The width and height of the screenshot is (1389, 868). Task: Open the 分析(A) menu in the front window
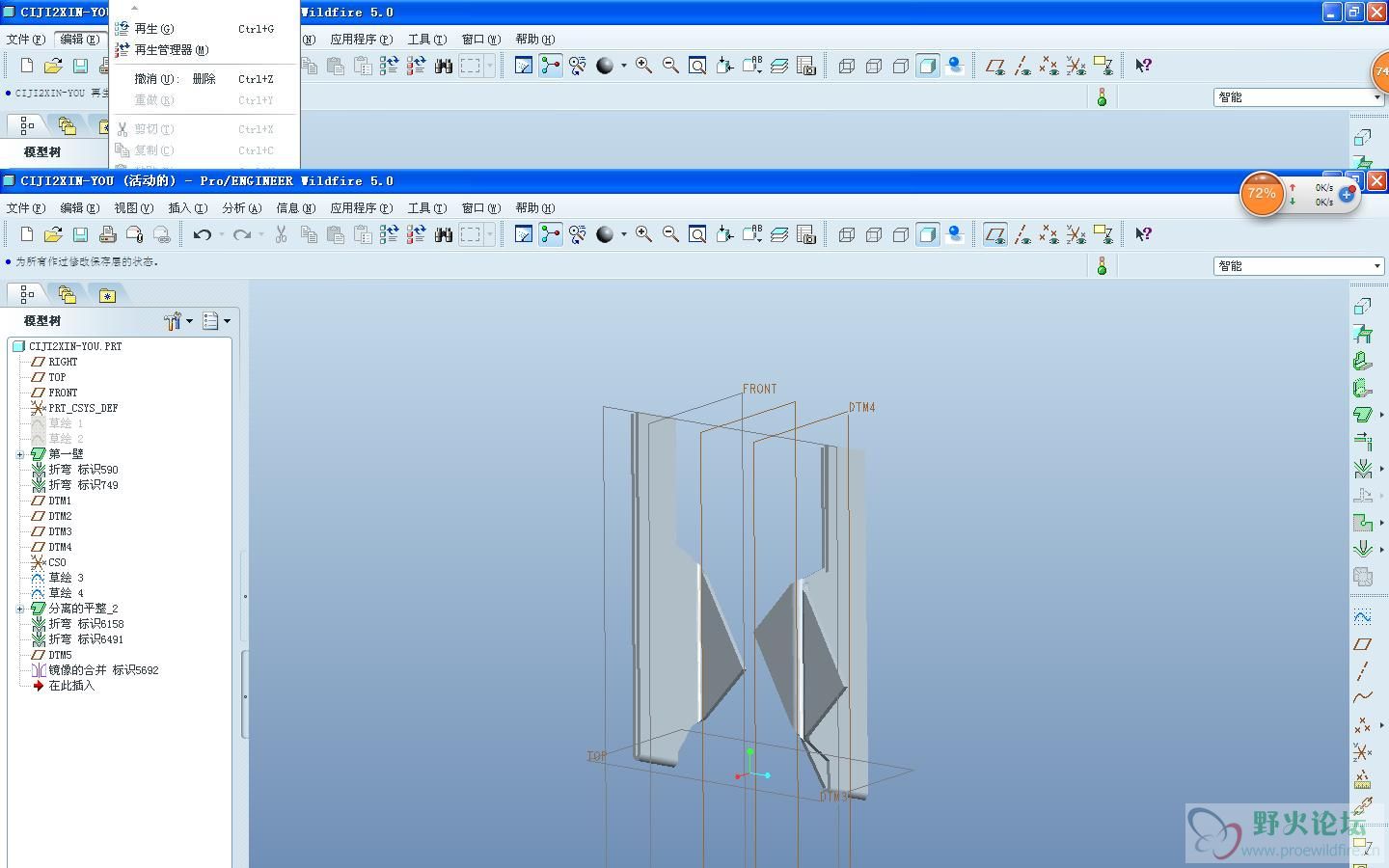click(x=242, y=207)
